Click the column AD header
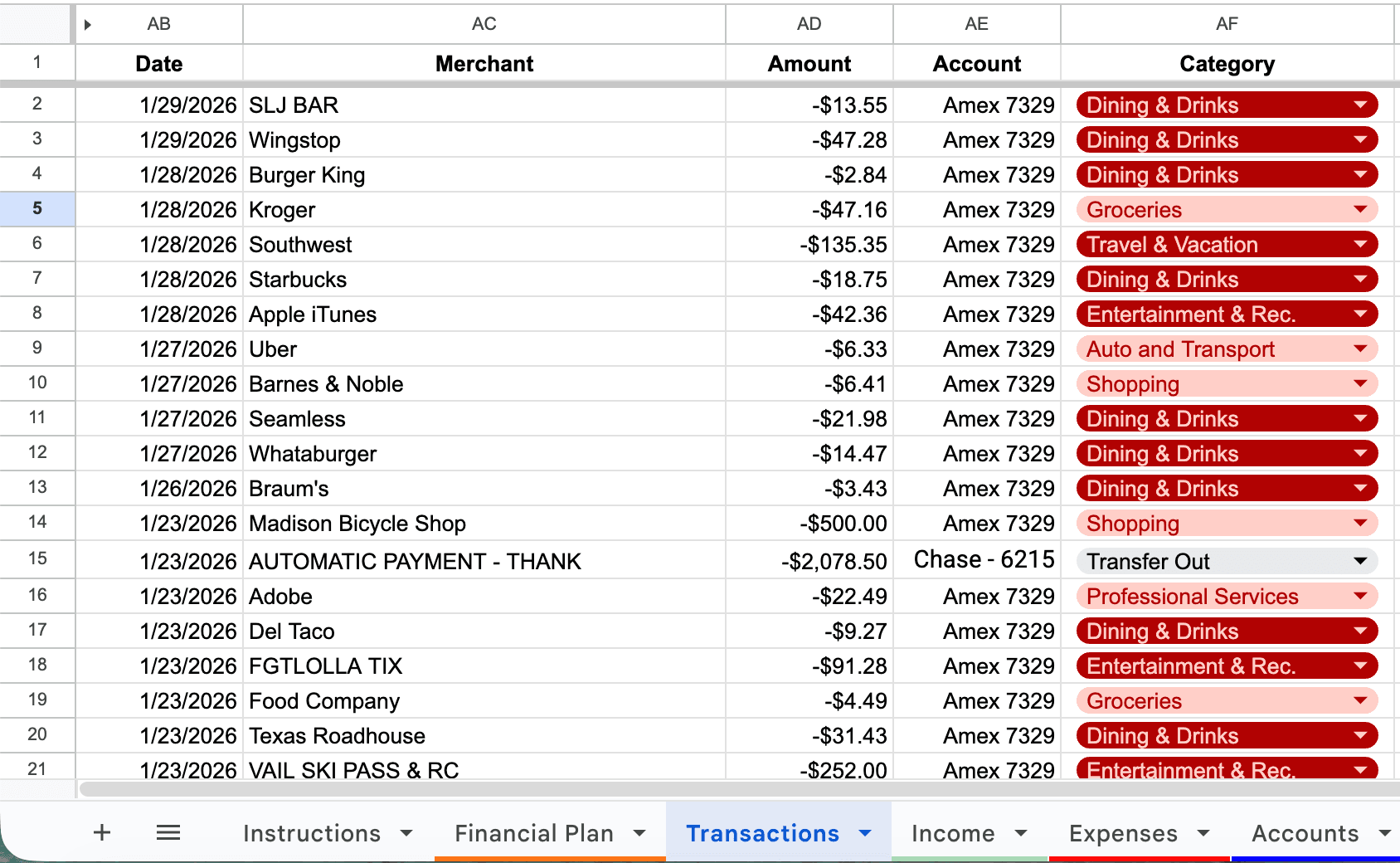The width and height of the screenshot is (1400, 863). click(x=809, y=24)
